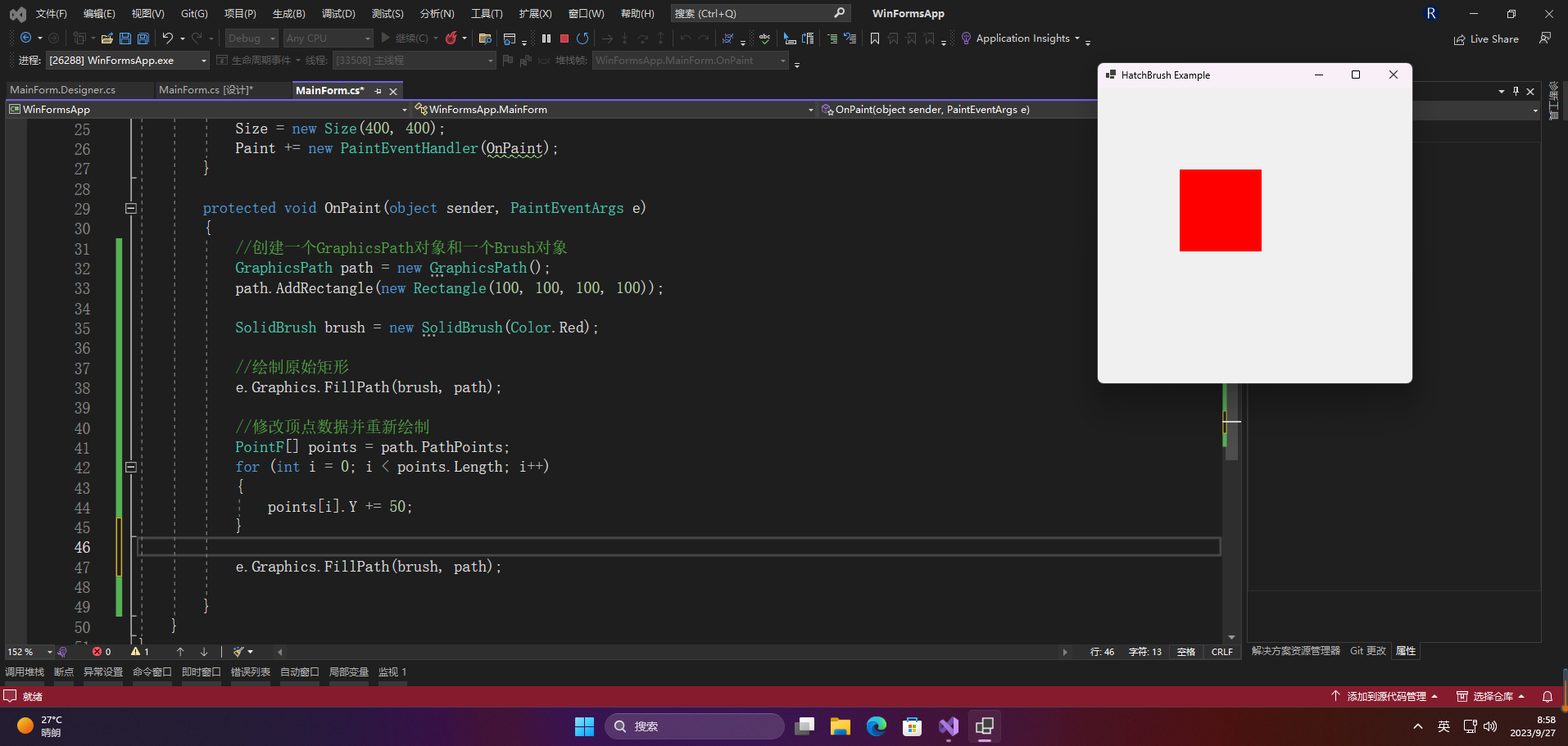Click the Live Share button

pyautogui.click(x=1486, y=38)
